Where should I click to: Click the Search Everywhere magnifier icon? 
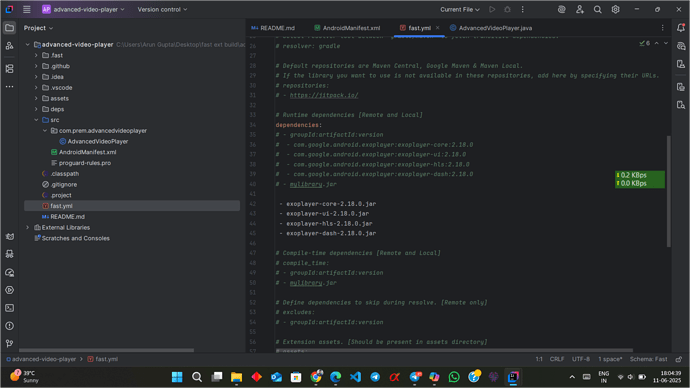click(597, 9)
